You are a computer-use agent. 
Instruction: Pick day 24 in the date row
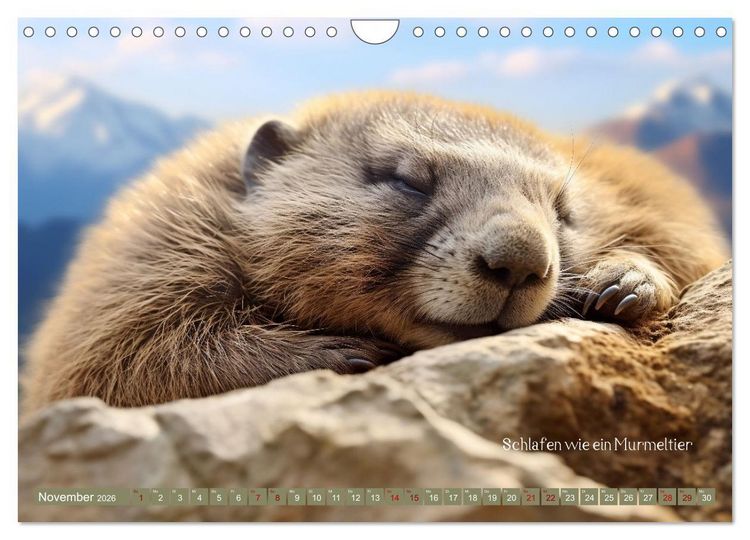click(590, 497)
